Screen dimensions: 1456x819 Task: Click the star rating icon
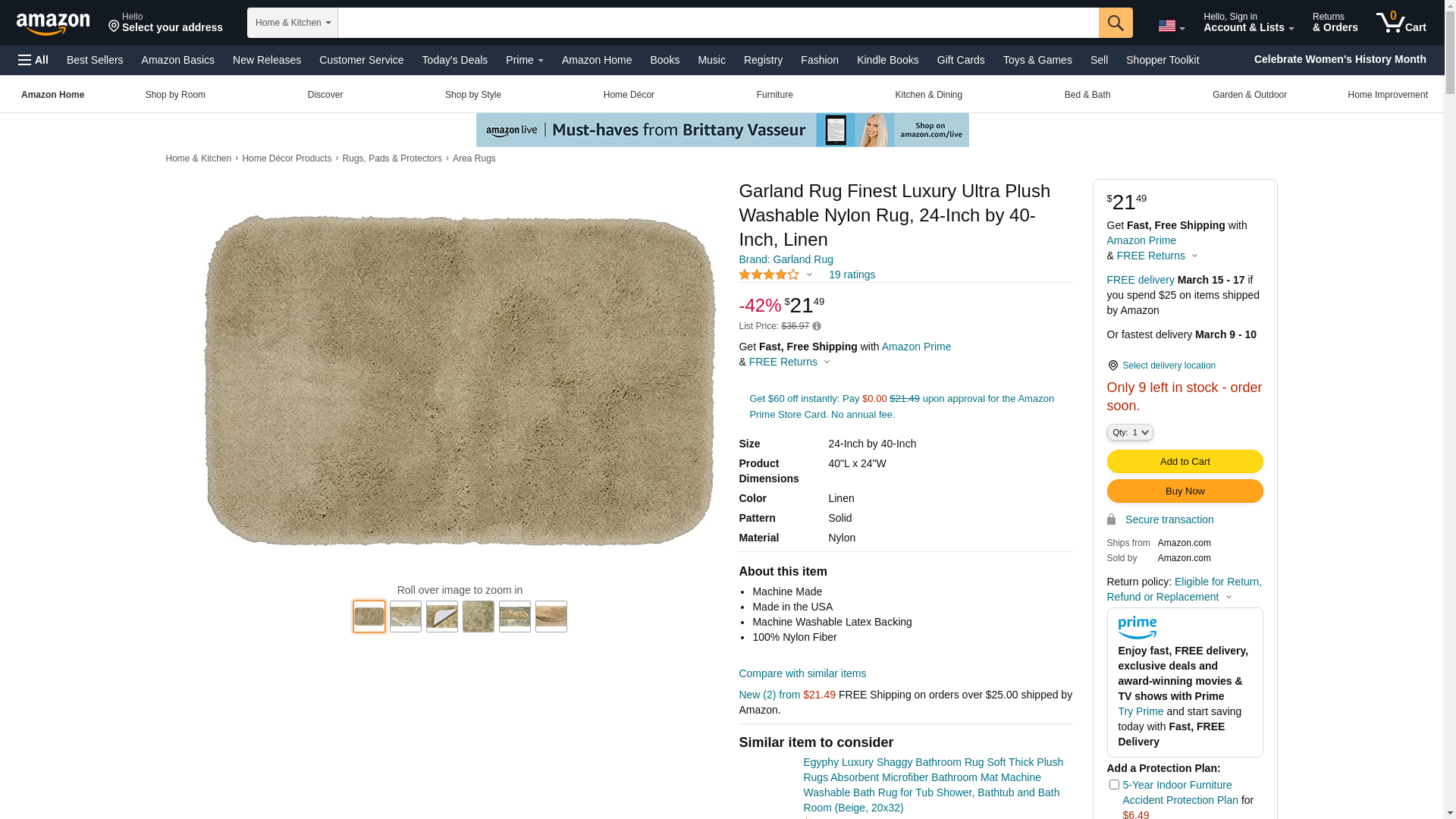pyautogui.click(x=769, y=275)
